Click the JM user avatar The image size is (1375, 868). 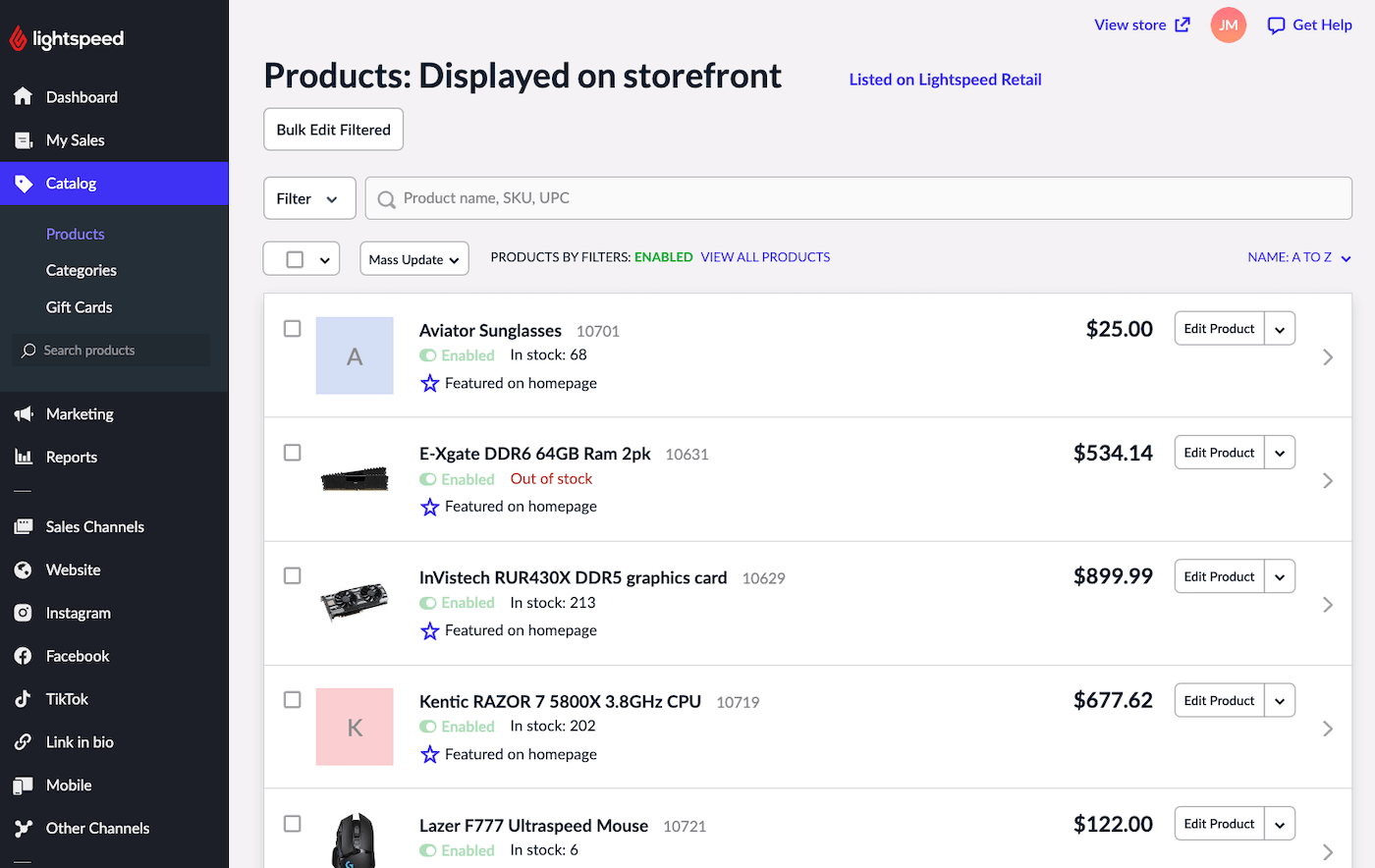tap(1229, 25)
